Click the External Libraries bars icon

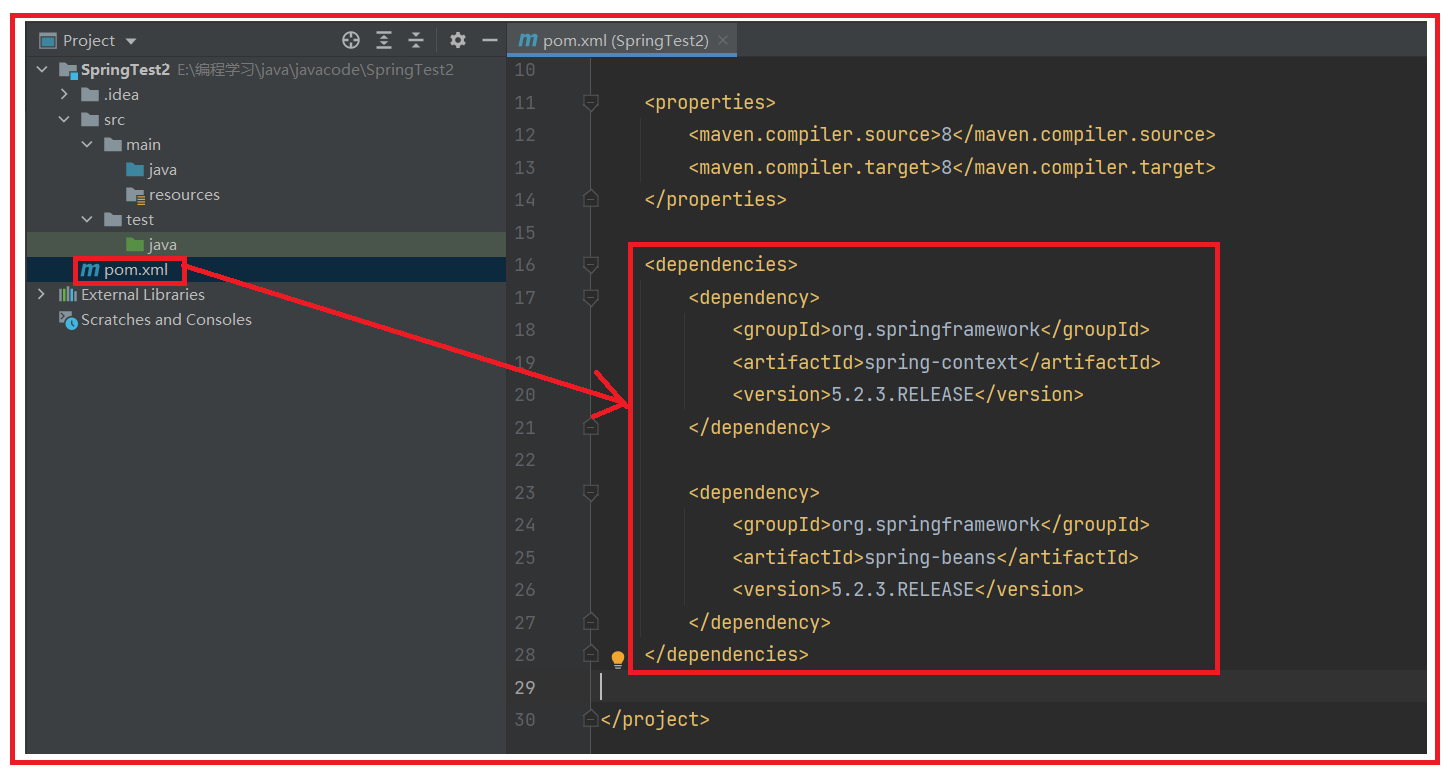click(x=68, y=294)
